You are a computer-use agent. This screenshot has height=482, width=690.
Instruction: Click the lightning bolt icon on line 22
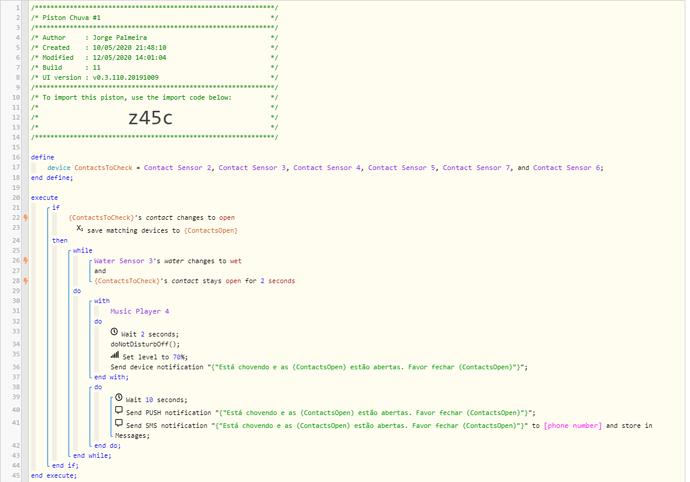point(26,217)
